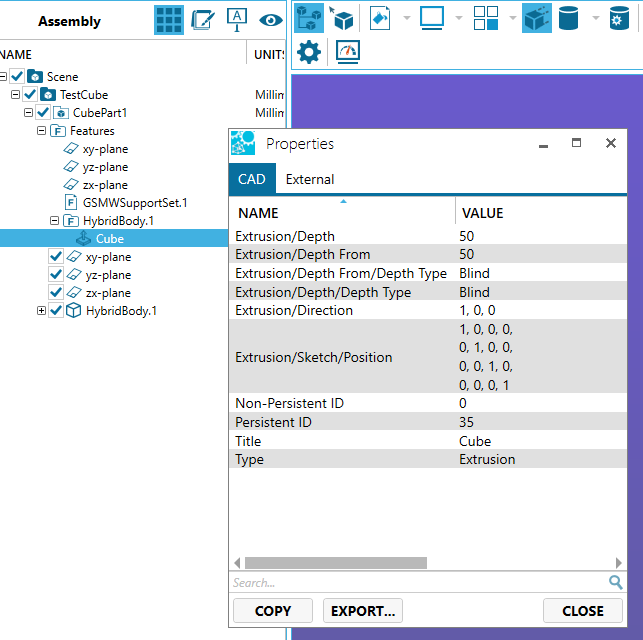This screenshot has width=643, height=640.
Task: Click the assembly hierarchy toolbar icon
Action: pos(307,18)
